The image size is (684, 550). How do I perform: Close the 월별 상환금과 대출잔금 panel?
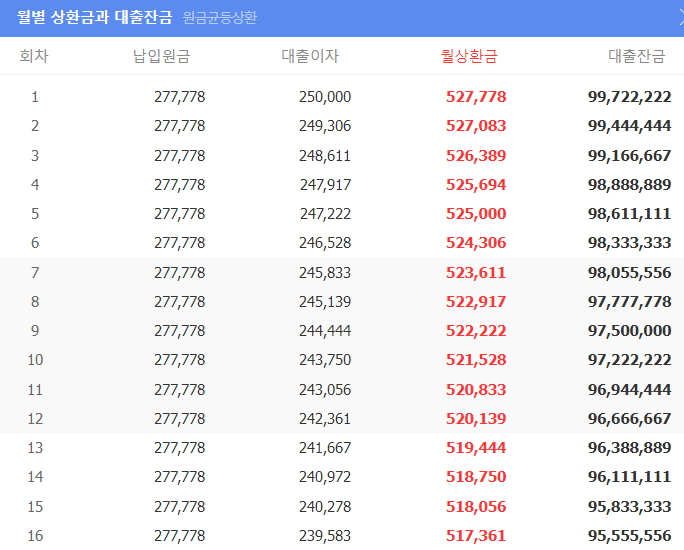pyautogui.click(x=681, y=18)
